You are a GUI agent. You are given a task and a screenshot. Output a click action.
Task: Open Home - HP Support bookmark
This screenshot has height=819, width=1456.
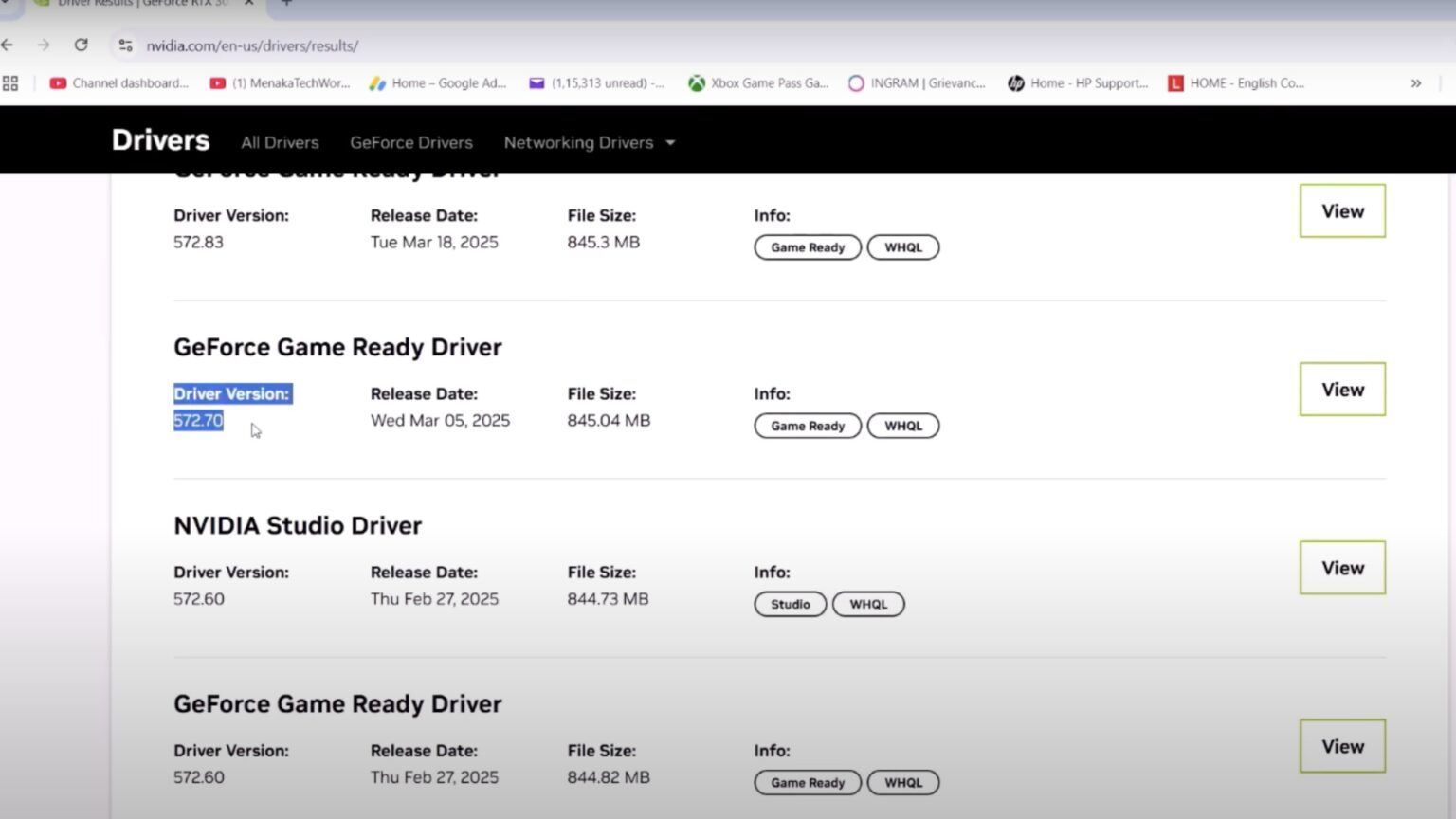tap(1078, 83)
